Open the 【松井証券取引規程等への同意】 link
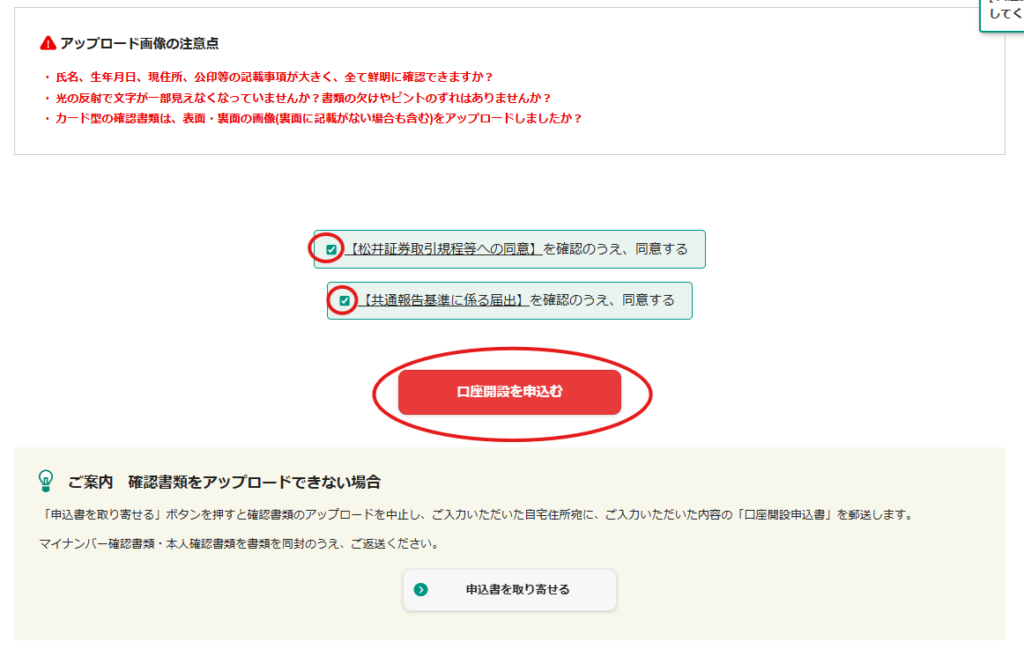Image resolution: width=1024 pixels, height=649 pixels. (x=443, y=249)
